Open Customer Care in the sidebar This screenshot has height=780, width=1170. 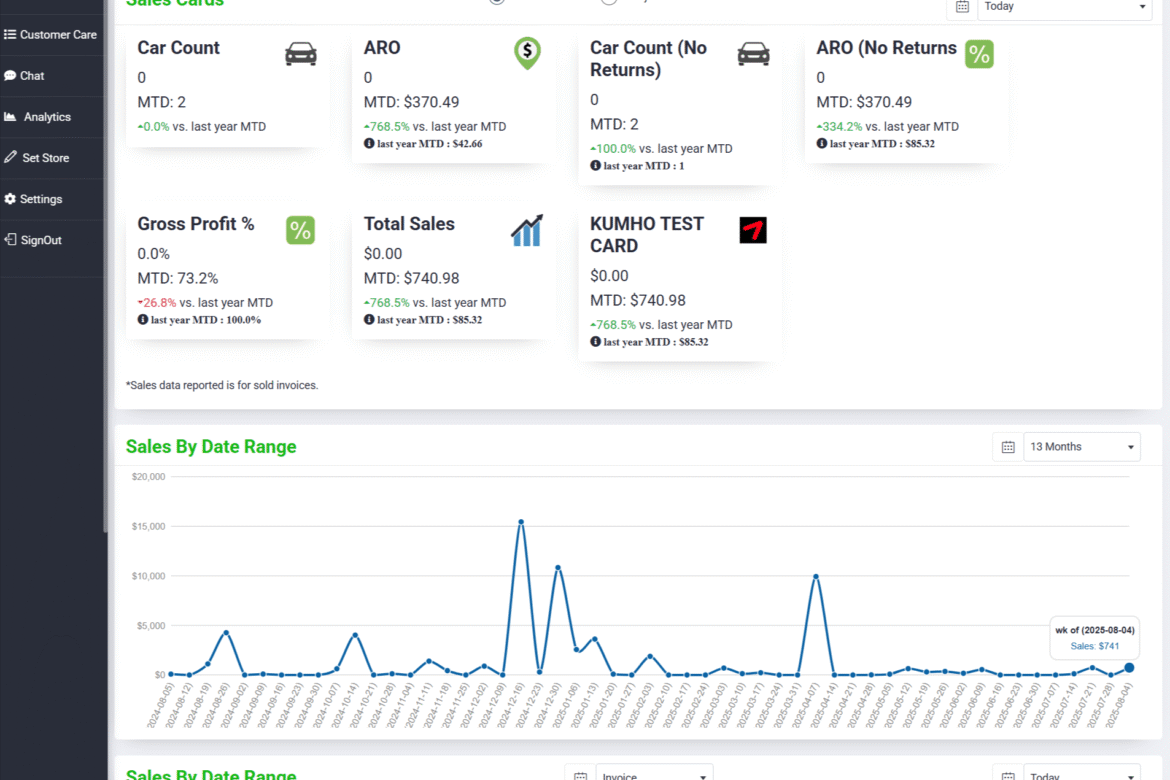pyautogui.click(x=52, y=35)
